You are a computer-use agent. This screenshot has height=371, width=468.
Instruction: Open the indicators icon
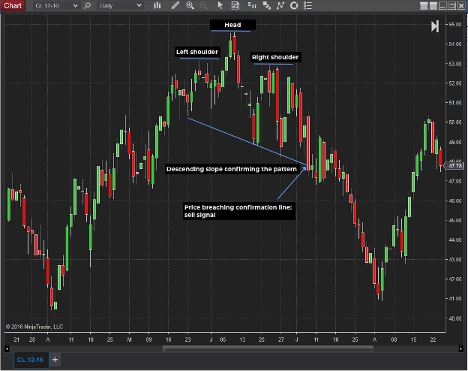[x=280, y=6]
